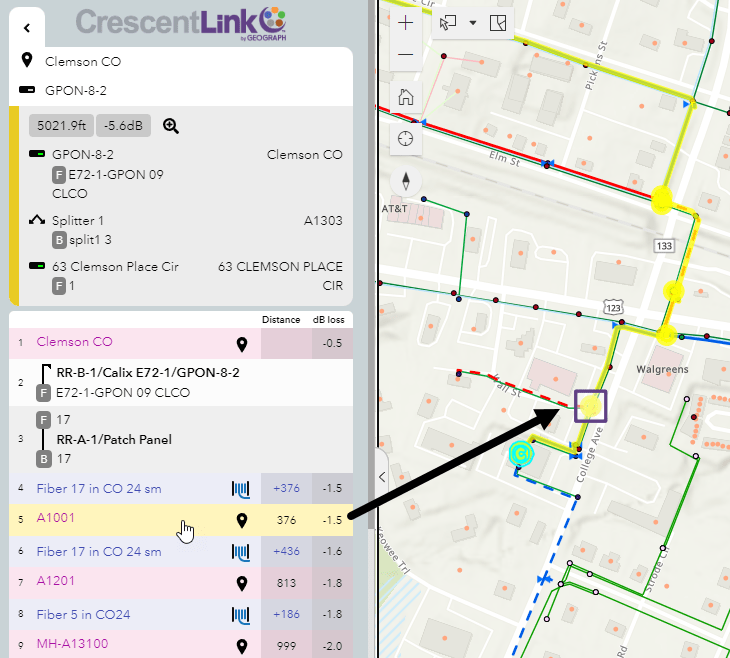The width and height of the screenshot is (730, 658).
Task: Click the map zoom out minus button
Action: click(x=406, y=54)
